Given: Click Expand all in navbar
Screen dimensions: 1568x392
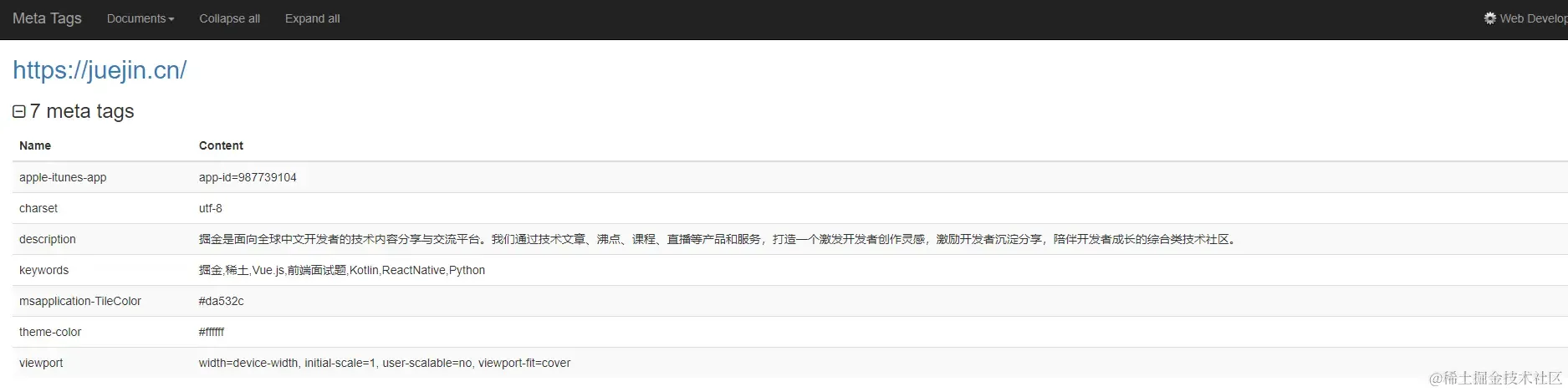Looking at the screenshot, I should click(x=312, y=18).
